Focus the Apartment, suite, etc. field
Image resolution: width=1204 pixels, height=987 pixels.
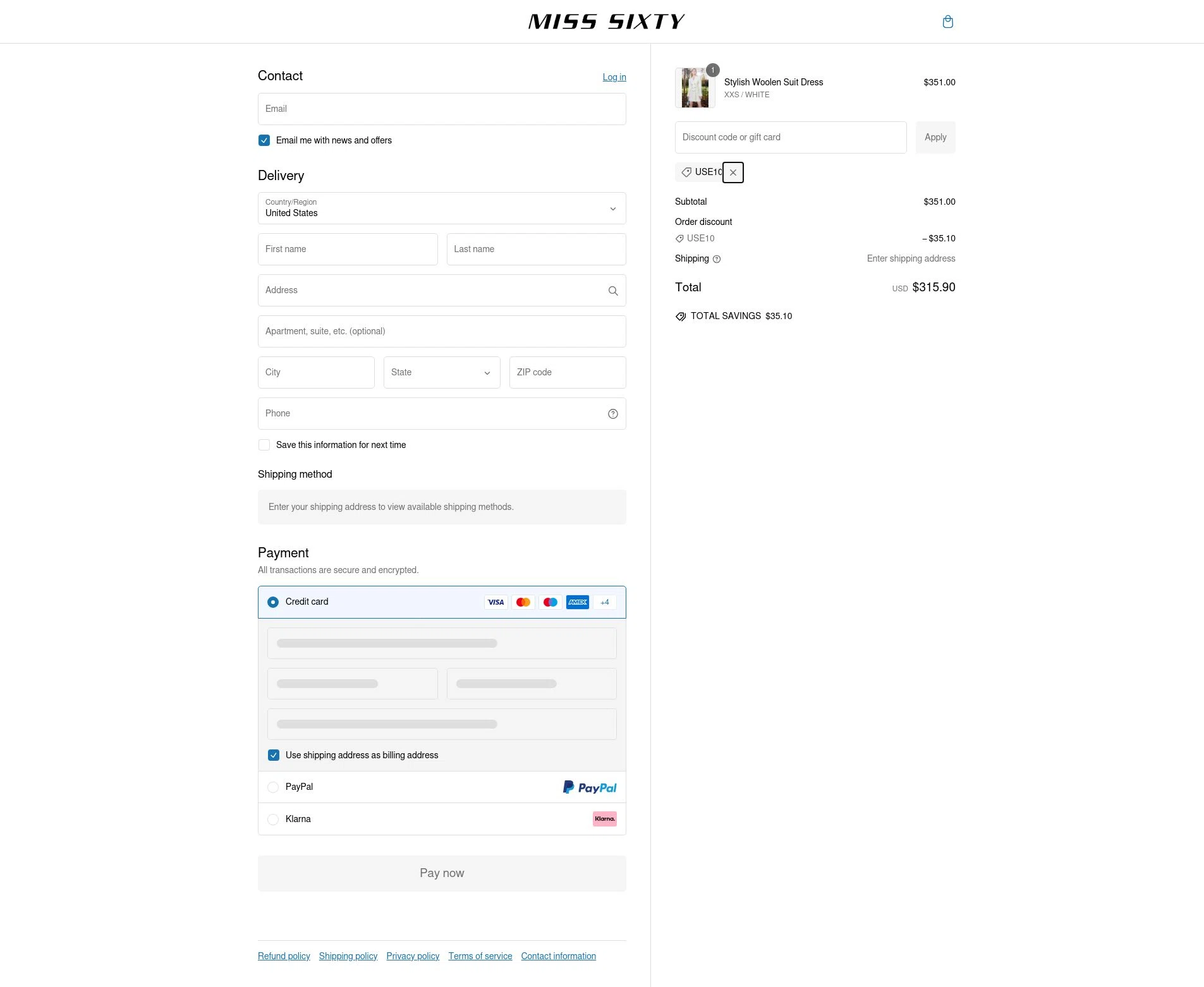coord(442,332)
